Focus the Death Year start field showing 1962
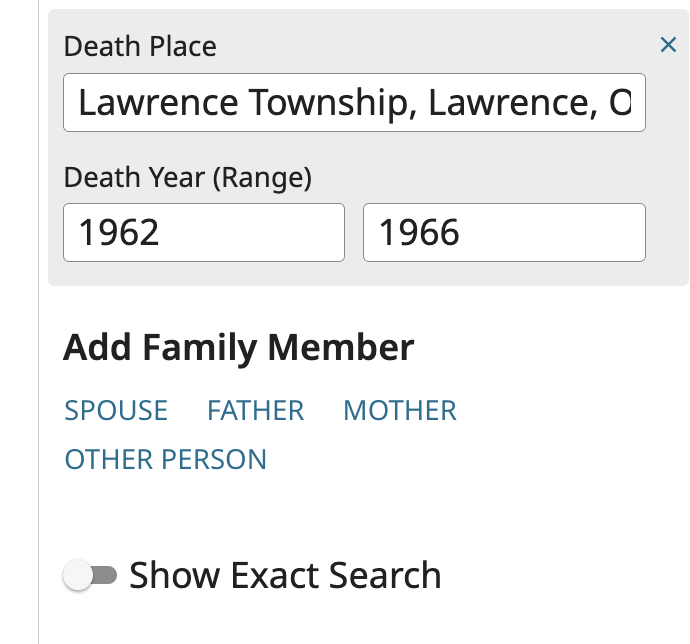Viewport: 690px width, 644px height. click(204, 233)
